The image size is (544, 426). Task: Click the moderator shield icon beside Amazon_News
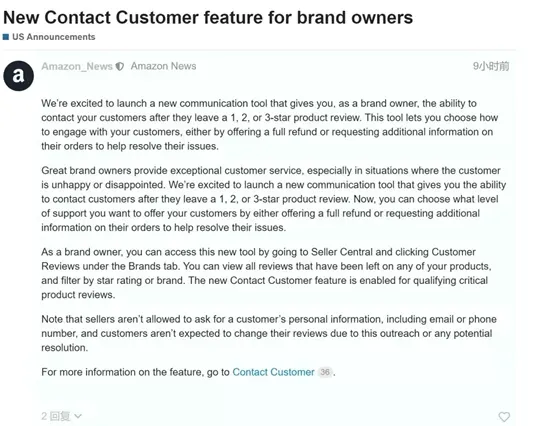pos(120,66)
